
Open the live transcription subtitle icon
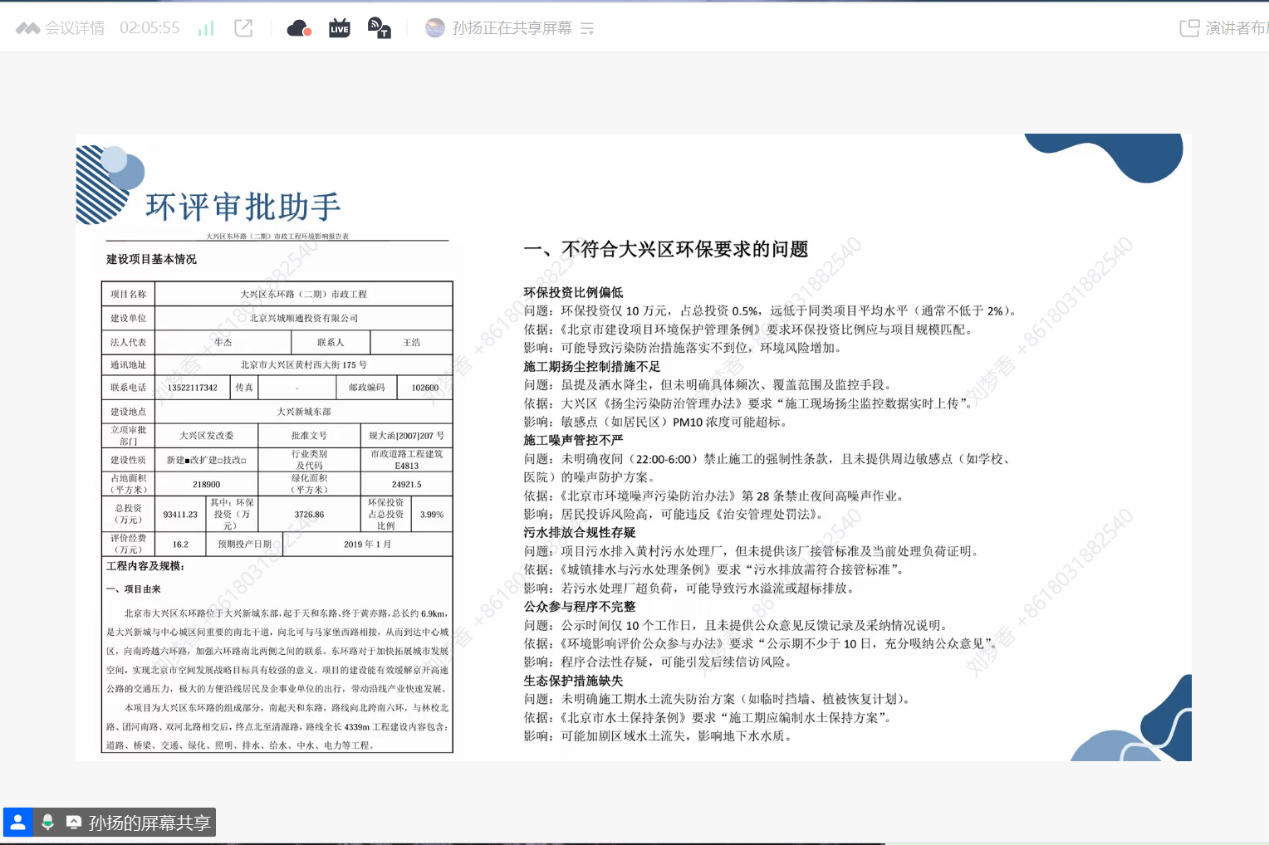point(380,28)
